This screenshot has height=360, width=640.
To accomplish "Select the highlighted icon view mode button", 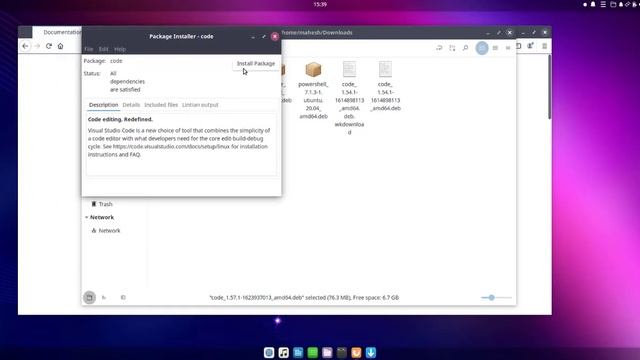I will [482, 48].
